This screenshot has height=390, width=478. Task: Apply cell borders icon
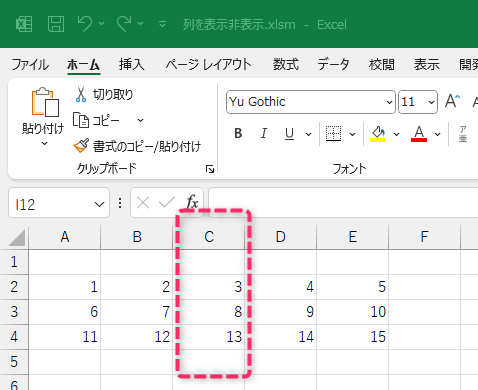coord(333,134)
